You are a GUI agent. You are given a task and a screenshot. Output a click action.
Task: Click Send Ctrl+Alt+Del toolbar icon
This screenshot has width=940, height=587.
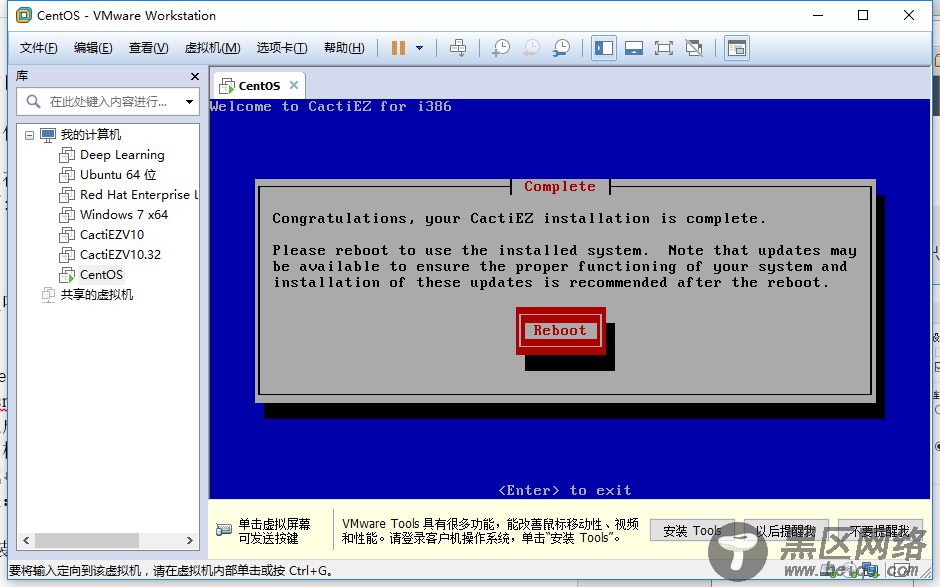pos(458,48)
